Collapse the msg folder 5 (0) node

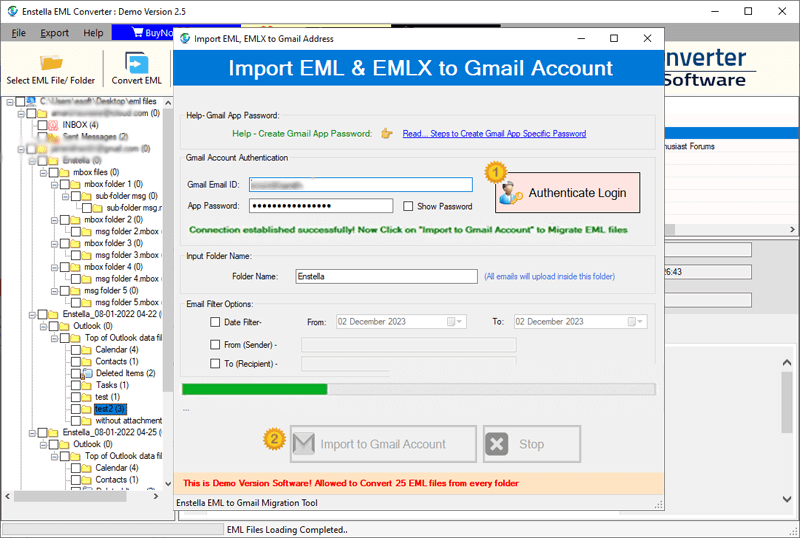tap(54, 291)
